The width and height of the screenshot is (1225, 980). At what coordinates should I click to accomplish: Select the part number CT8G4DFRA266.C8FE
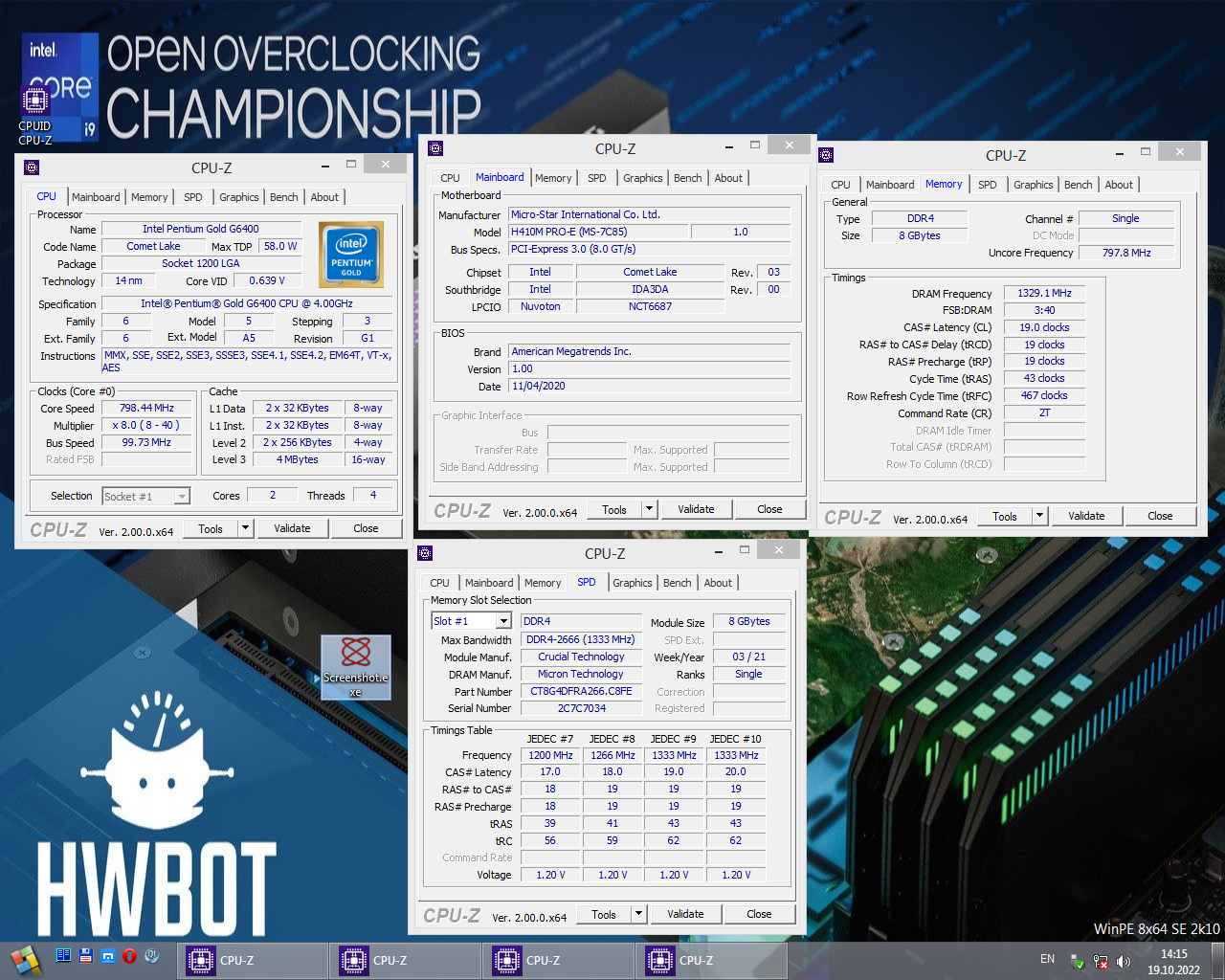tap(581, 691)
